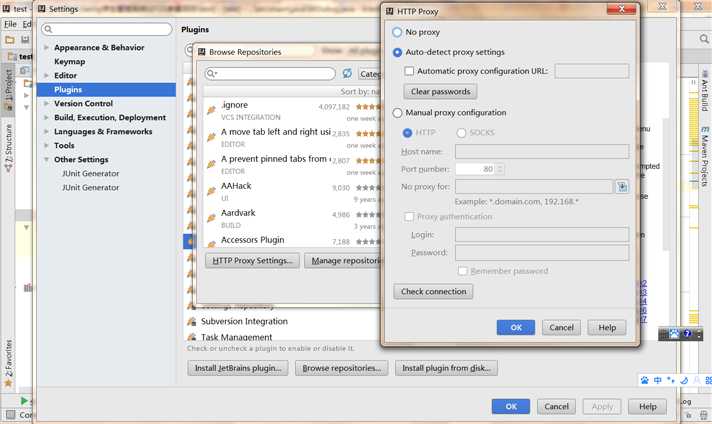This screenshot has height=424, width=712.
Task: Select Auto-detect proxy settings
Action: pyautogui.click(x=397, y=52)
